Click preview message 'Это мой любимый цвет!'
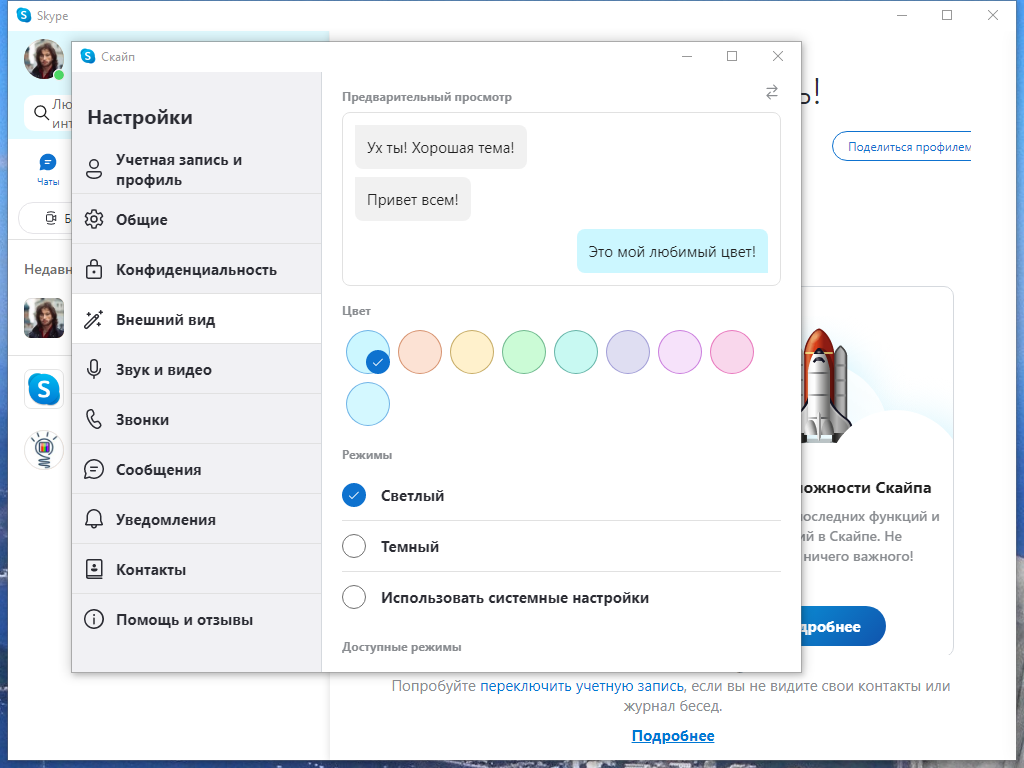This screenshot has height=768, width=1024. [672, 251]
